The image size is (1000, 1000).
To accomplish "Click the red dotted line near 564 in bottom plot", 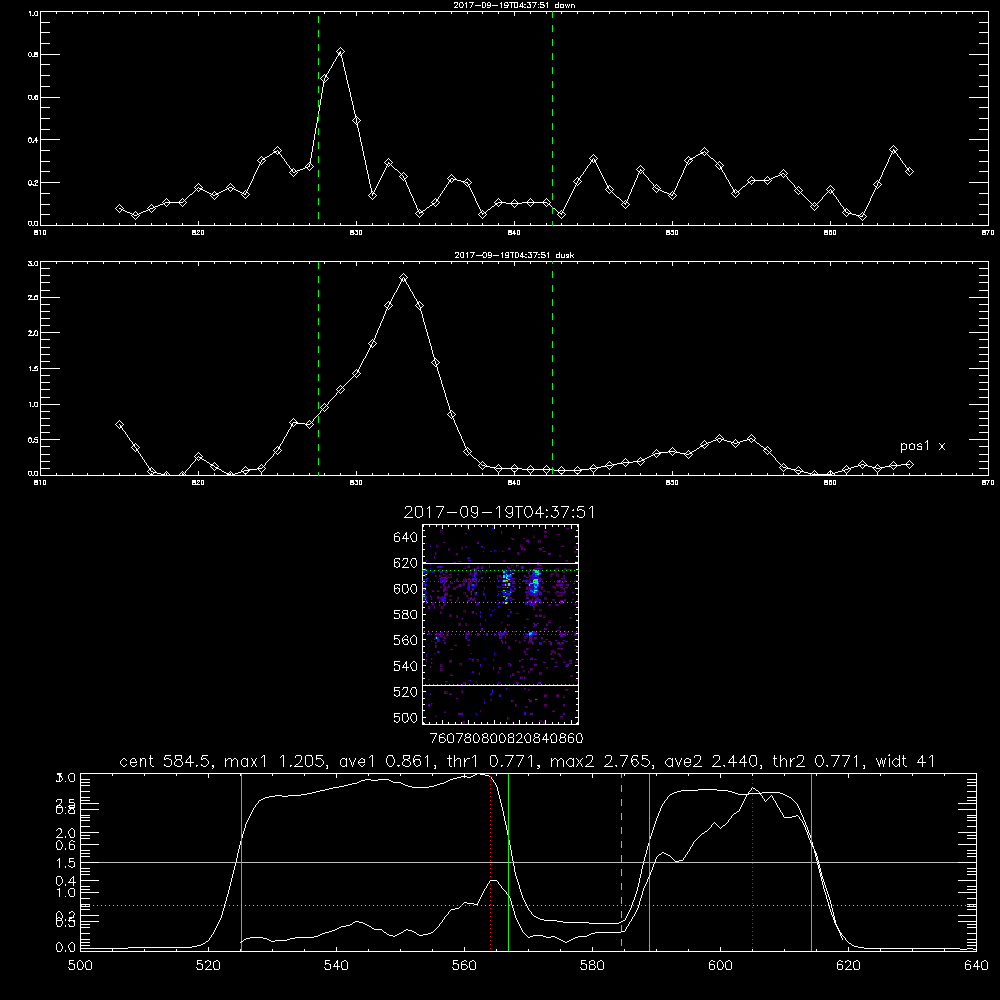I will (490, 862).
